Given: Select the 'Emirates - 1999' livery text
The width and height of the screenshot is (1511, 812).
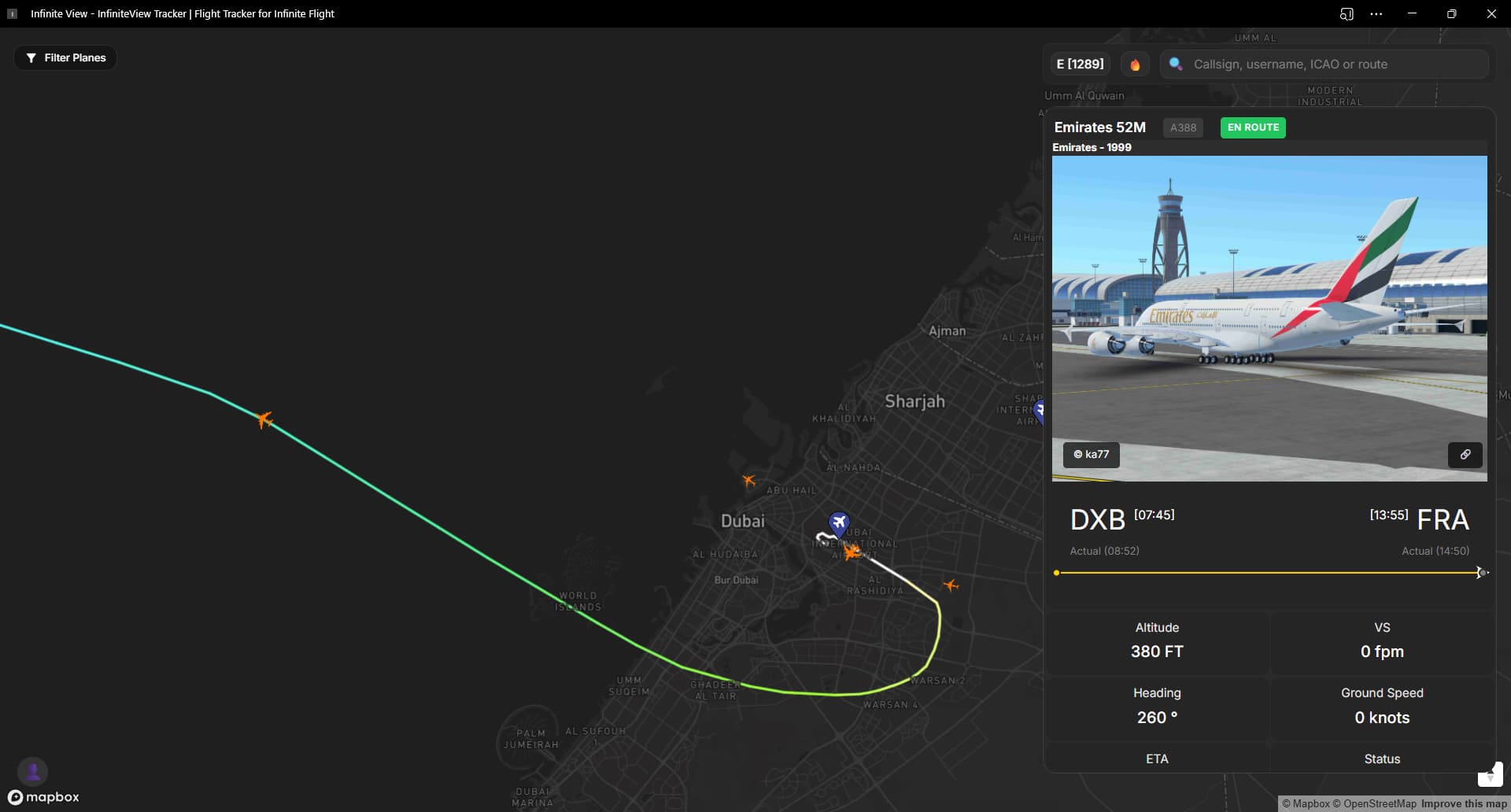Looking at the screenshot, I should pyautogui.click(x=1092, y=147).
